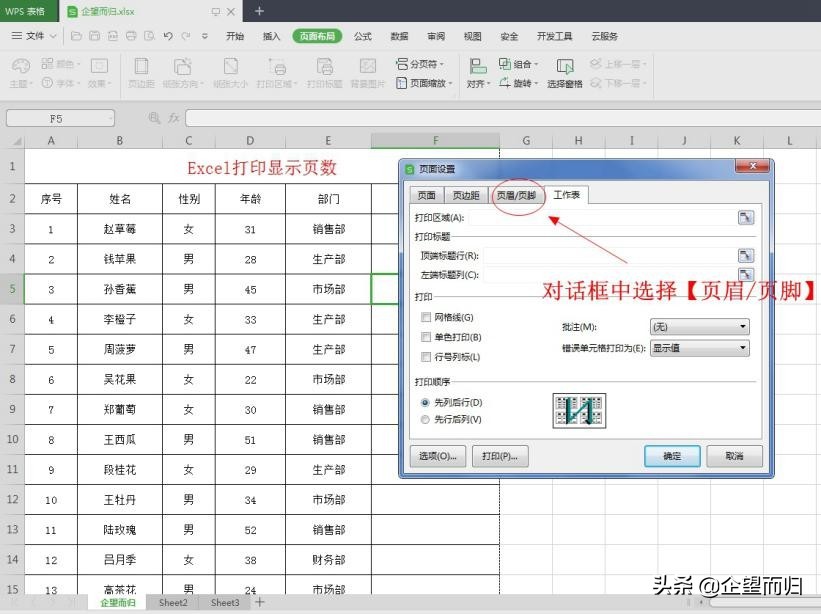Select the 工作表 dialog tab
821x614 pixels.
click(x=566, y=195)
